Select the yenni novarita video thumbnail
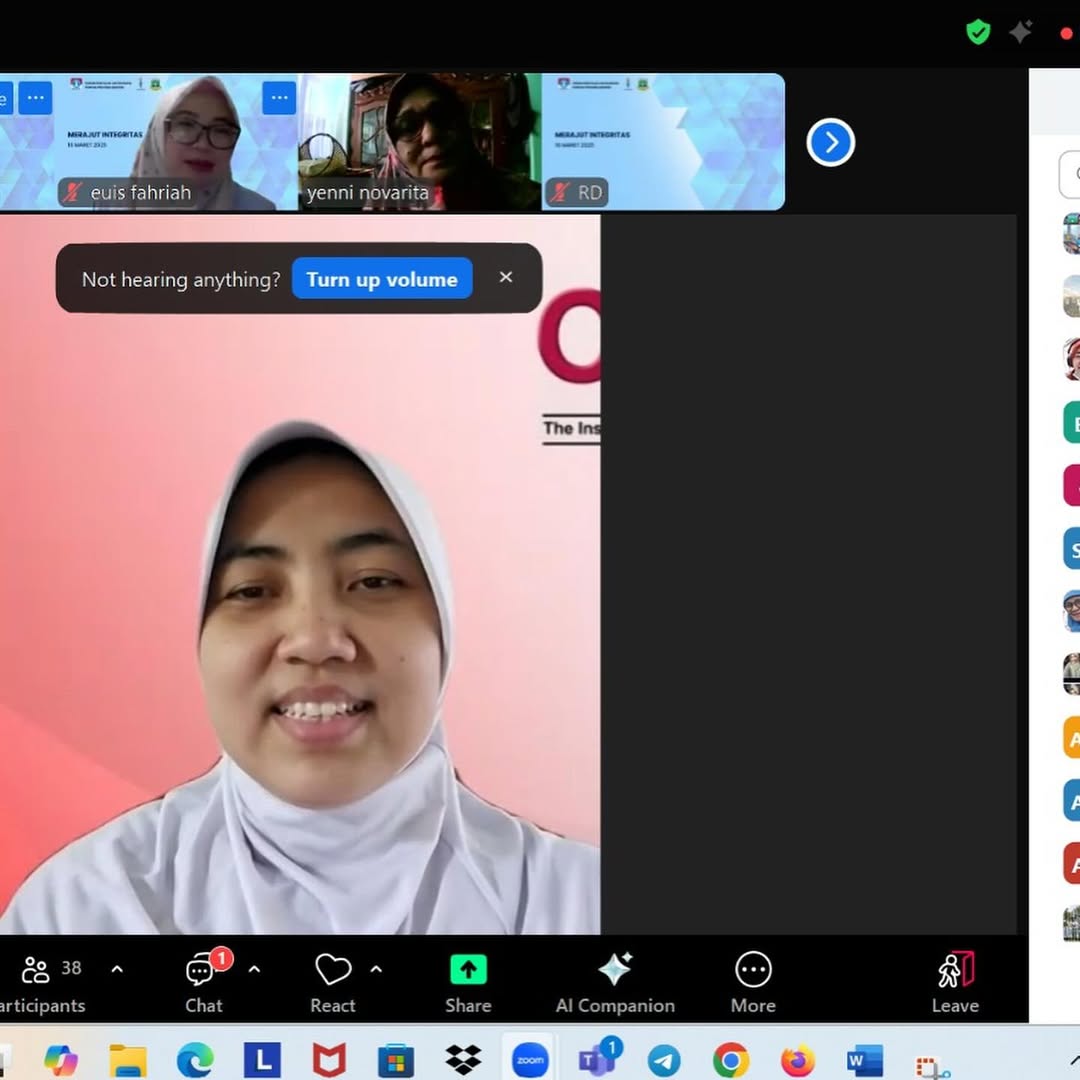1080x1080 pixels. click(x=420, y=140)
